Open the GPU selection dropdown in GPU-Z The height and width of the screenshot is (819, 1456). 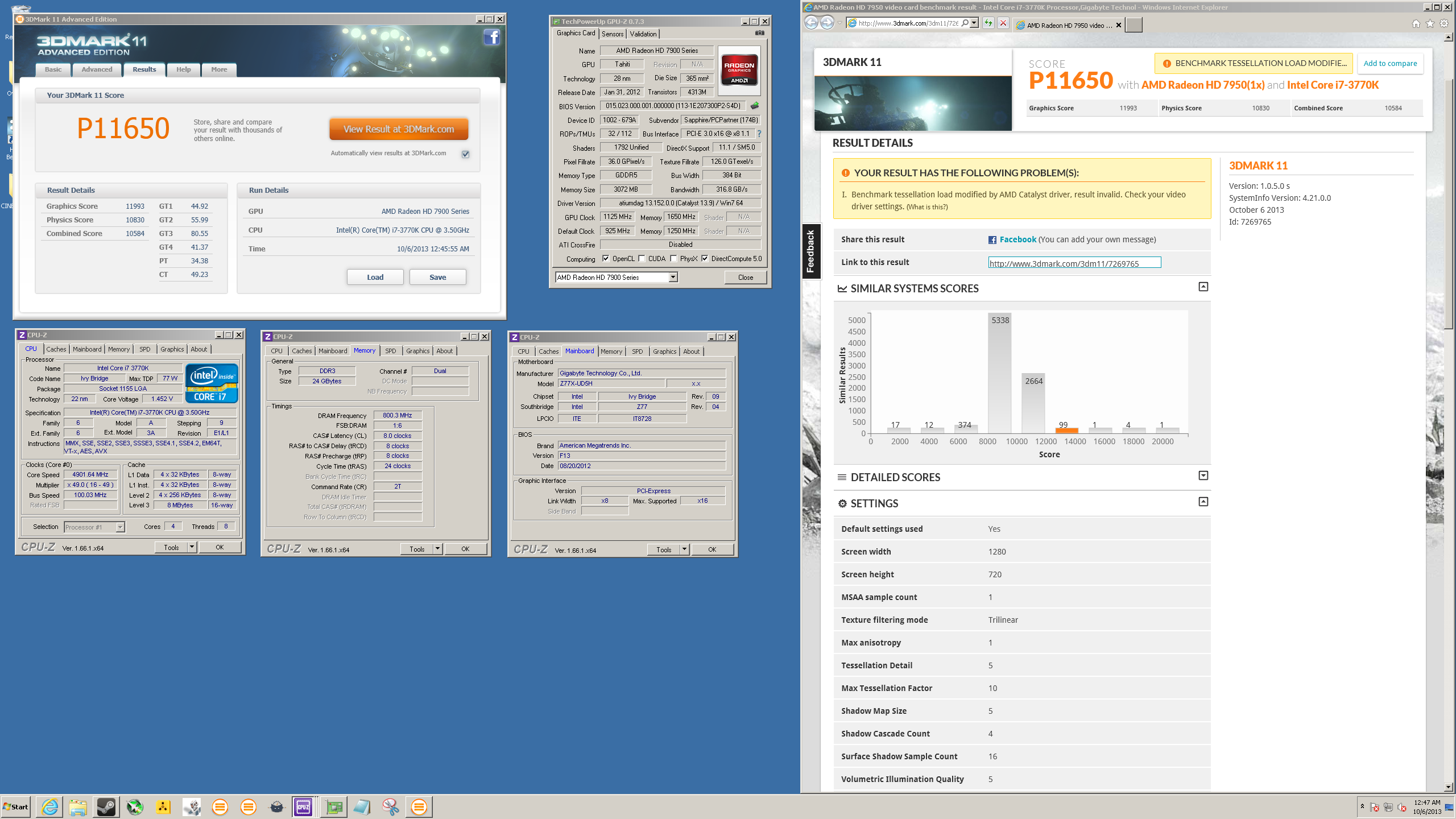tap(673, 278)
